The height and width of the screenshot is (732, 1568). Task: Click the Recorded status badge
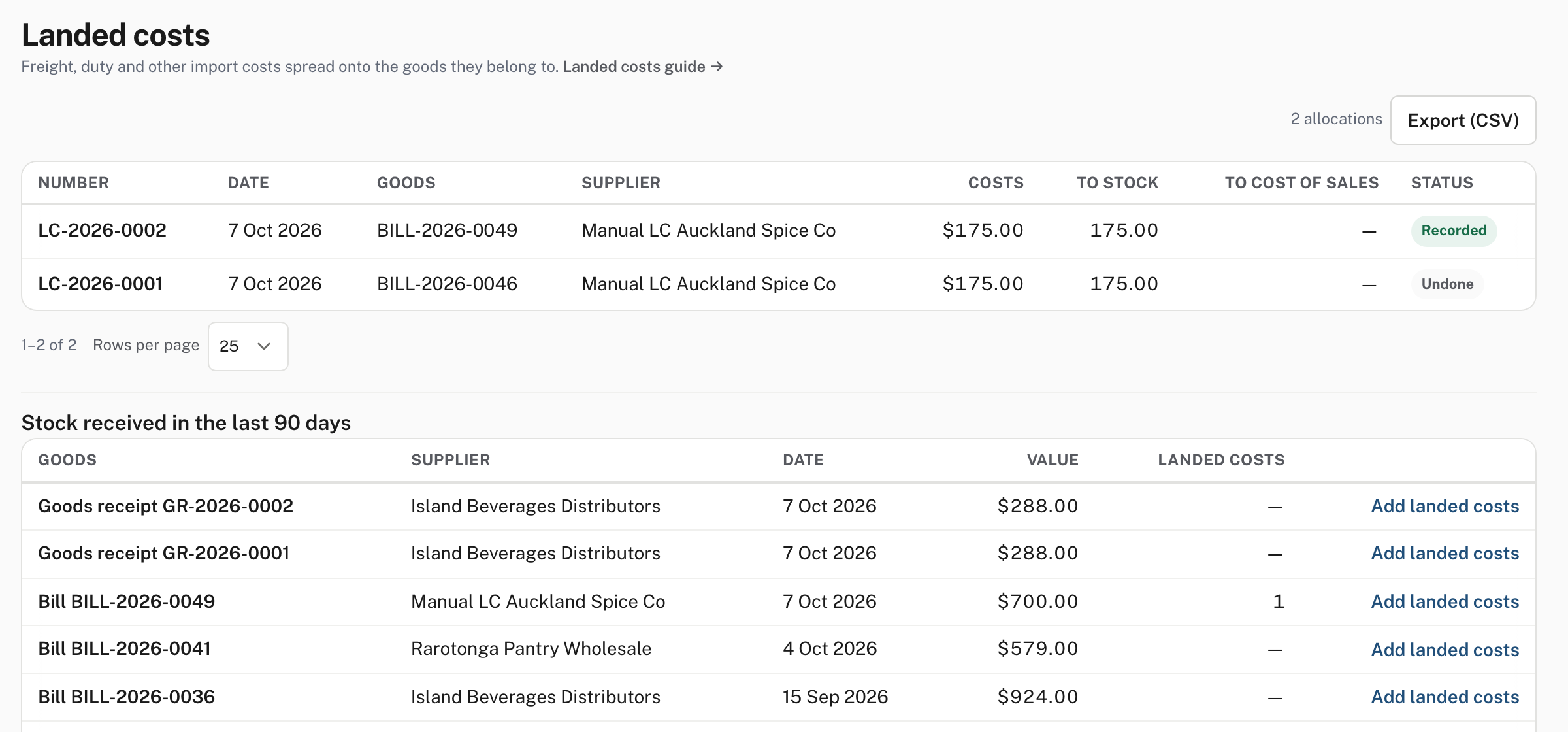point(1454,231)
